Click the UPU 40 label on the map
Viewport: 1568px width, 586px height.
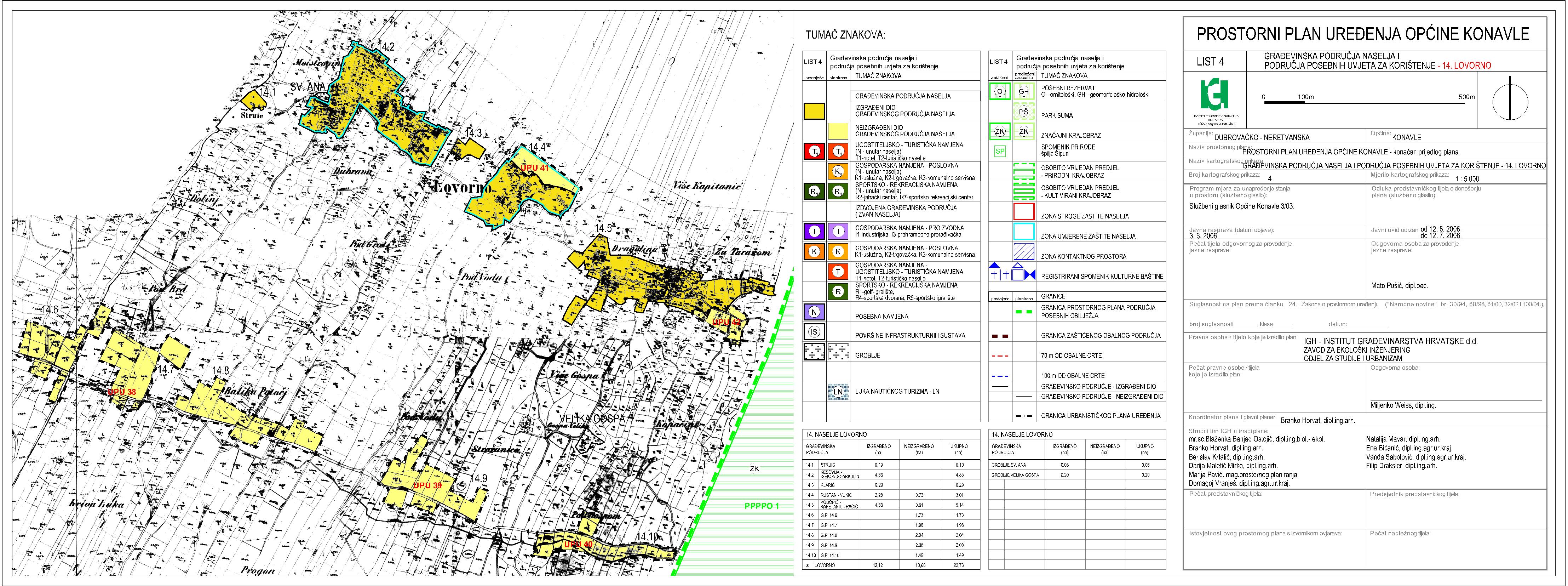[x=578, y=544]
